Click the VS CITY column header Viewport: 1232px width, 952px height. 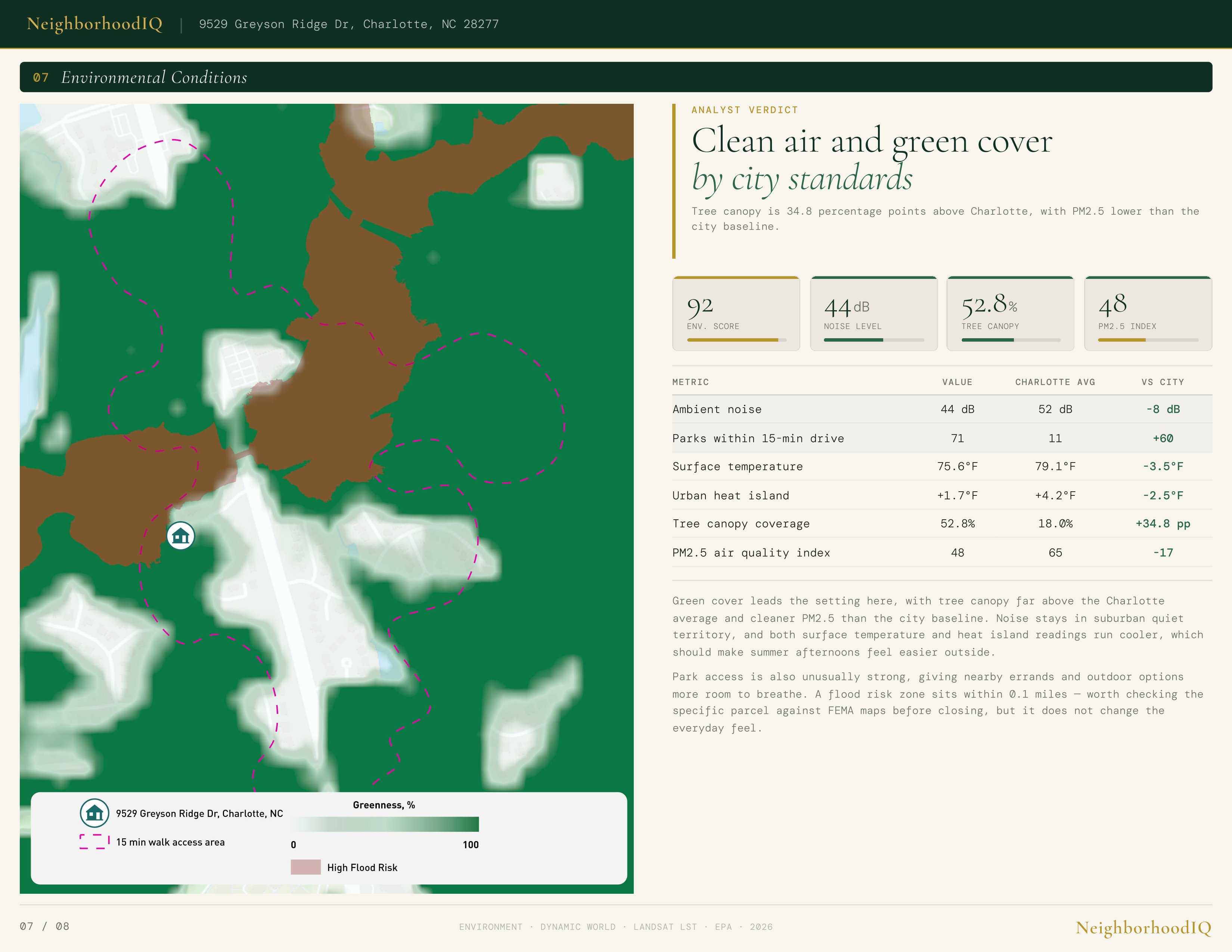coord(1163,382)
